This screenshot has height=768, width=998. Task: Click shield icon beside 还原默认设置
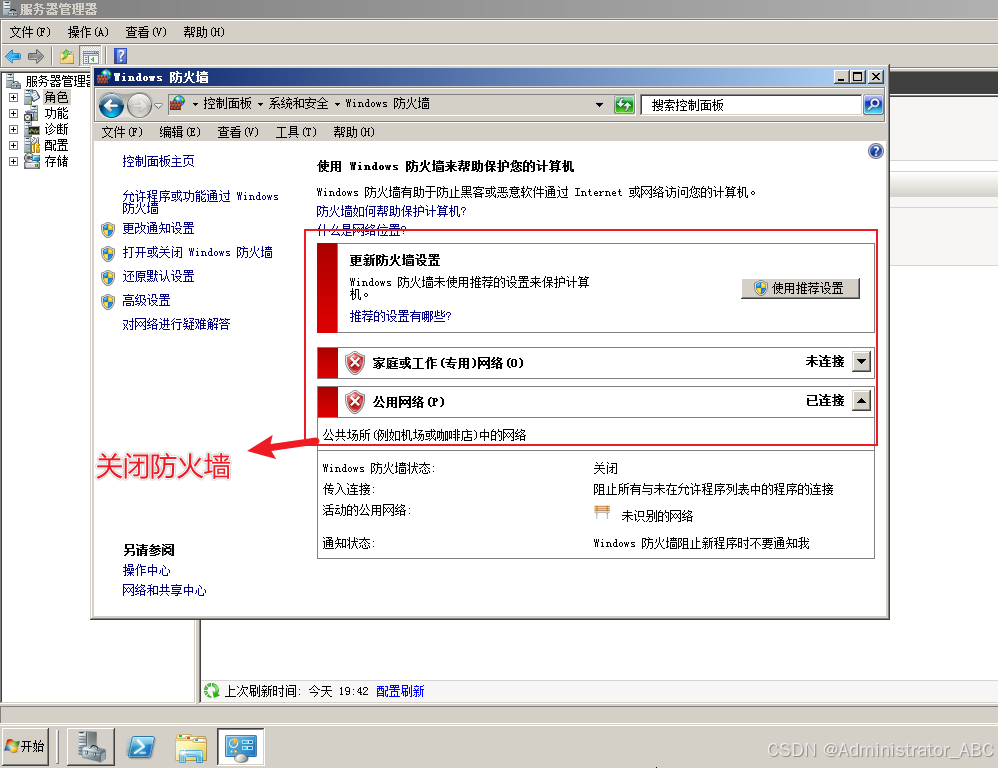pyautogui.click(x=108, y=277)
